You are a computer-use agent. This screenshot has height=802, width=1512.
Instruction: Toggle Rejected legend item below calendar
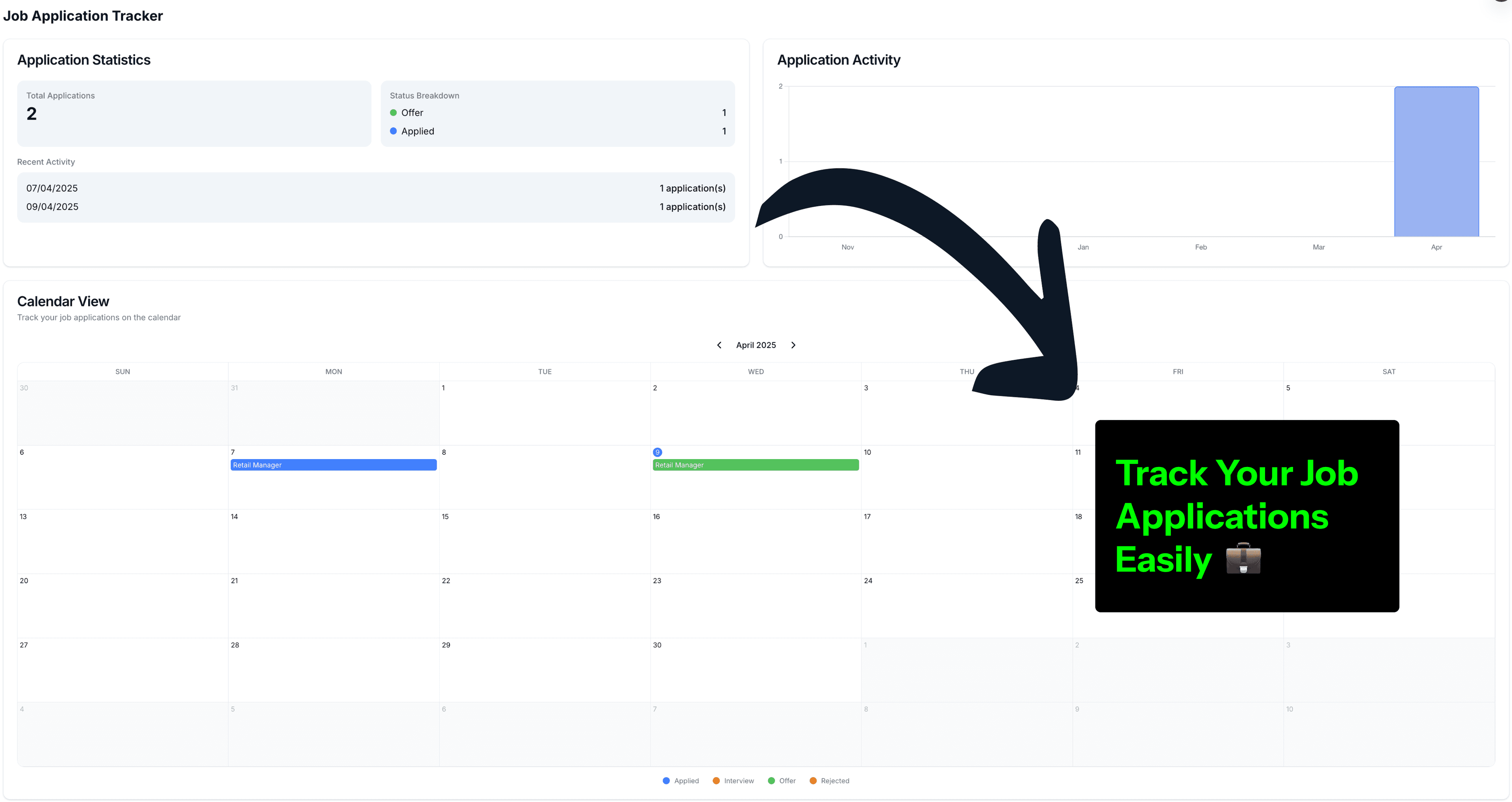coord(829,781)
